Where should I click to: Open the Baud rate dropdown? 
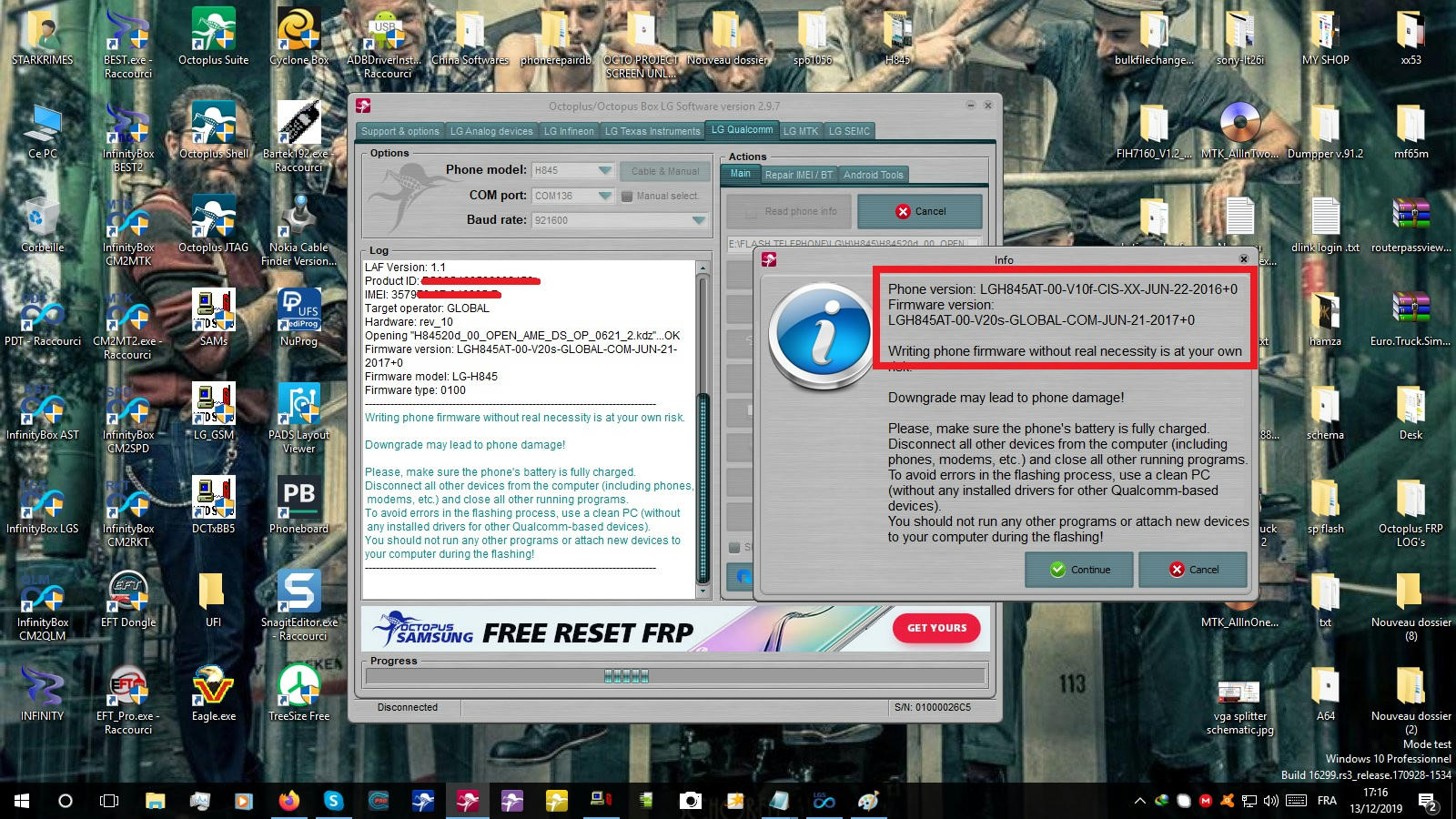tap(698, 220)
